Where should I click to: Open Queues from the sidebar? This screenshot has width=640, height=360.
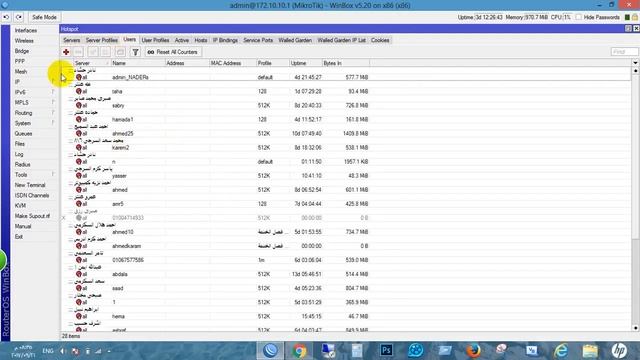pyautogui.click(x=23, y=133)
